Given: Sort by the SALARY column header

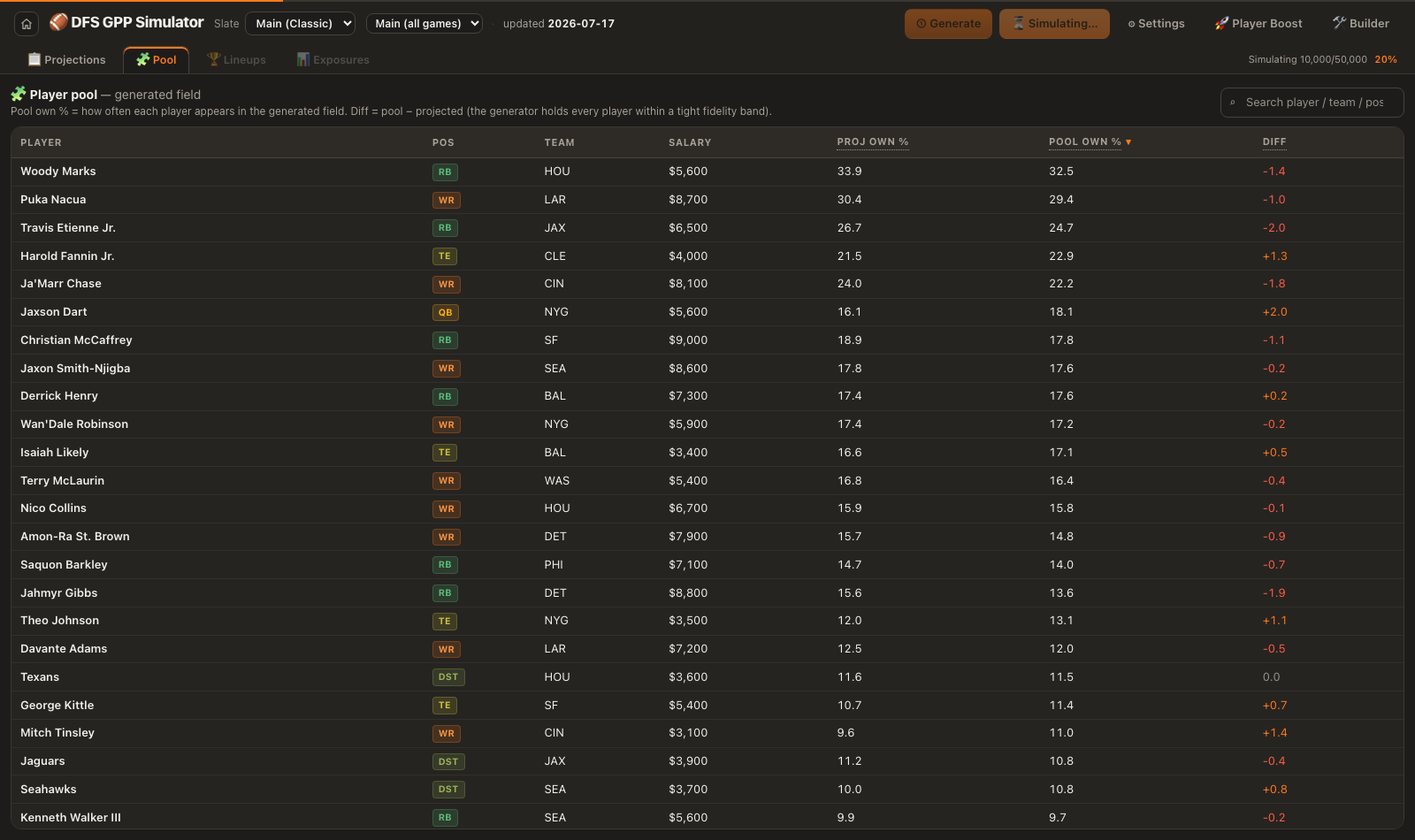Looking at the screenshot, I should coord(690,142).
